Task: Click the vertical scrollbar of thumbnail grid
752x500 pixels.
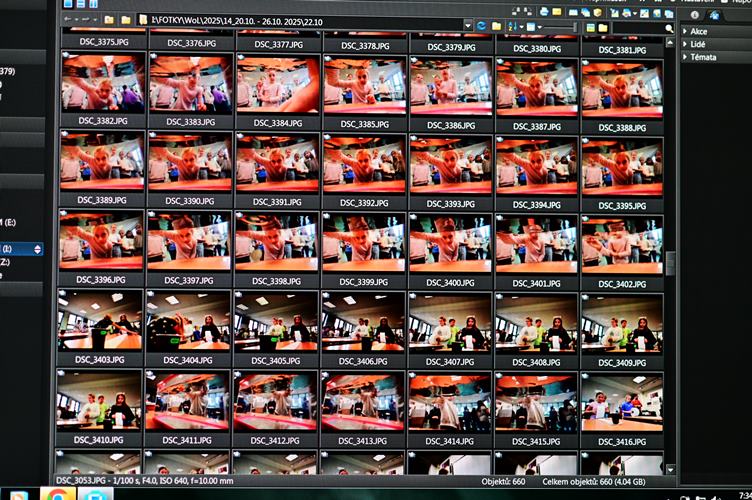Action: pyautogui.click(x=670, y=262)
